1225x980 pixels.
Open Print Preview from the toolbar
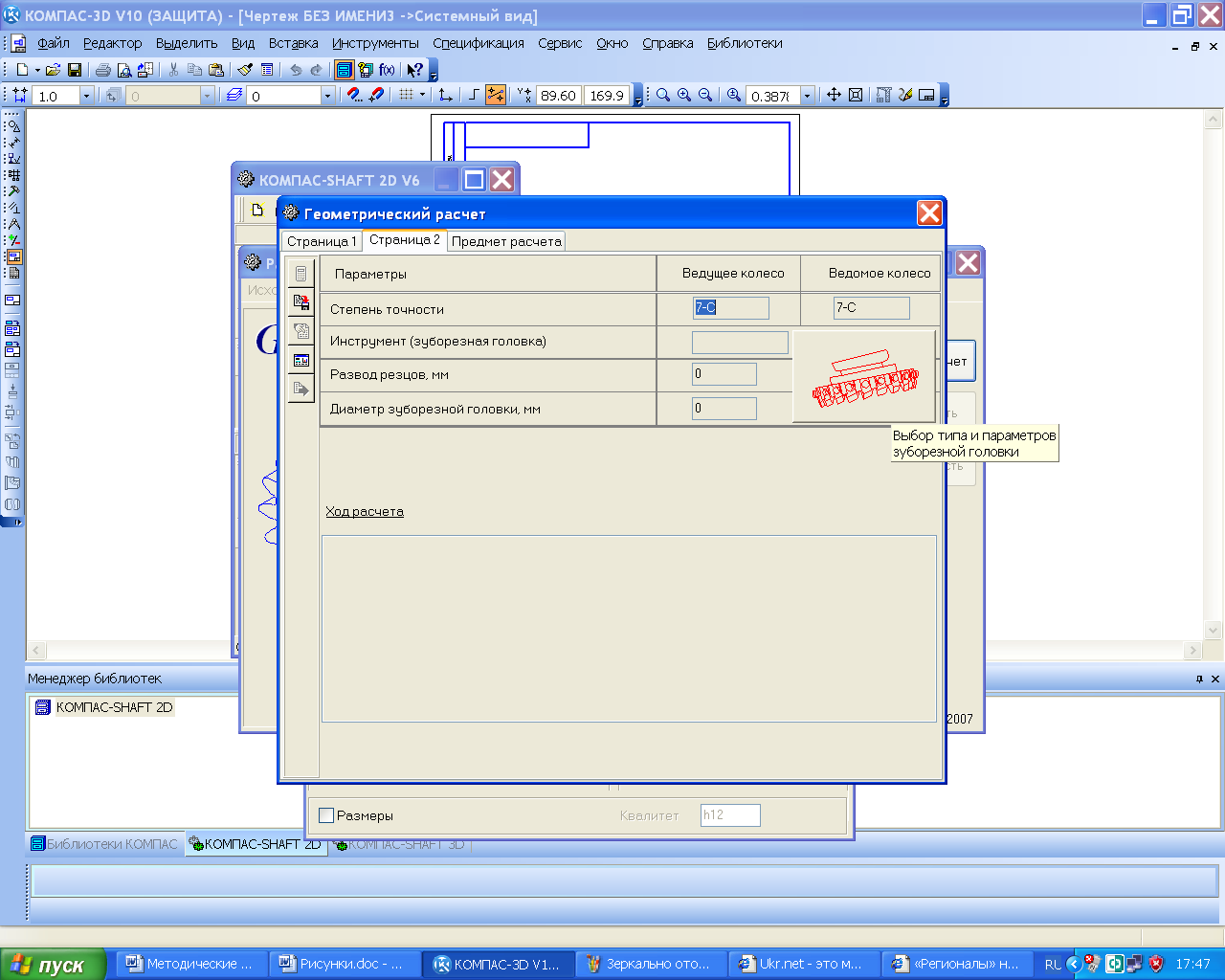(123, 70)
